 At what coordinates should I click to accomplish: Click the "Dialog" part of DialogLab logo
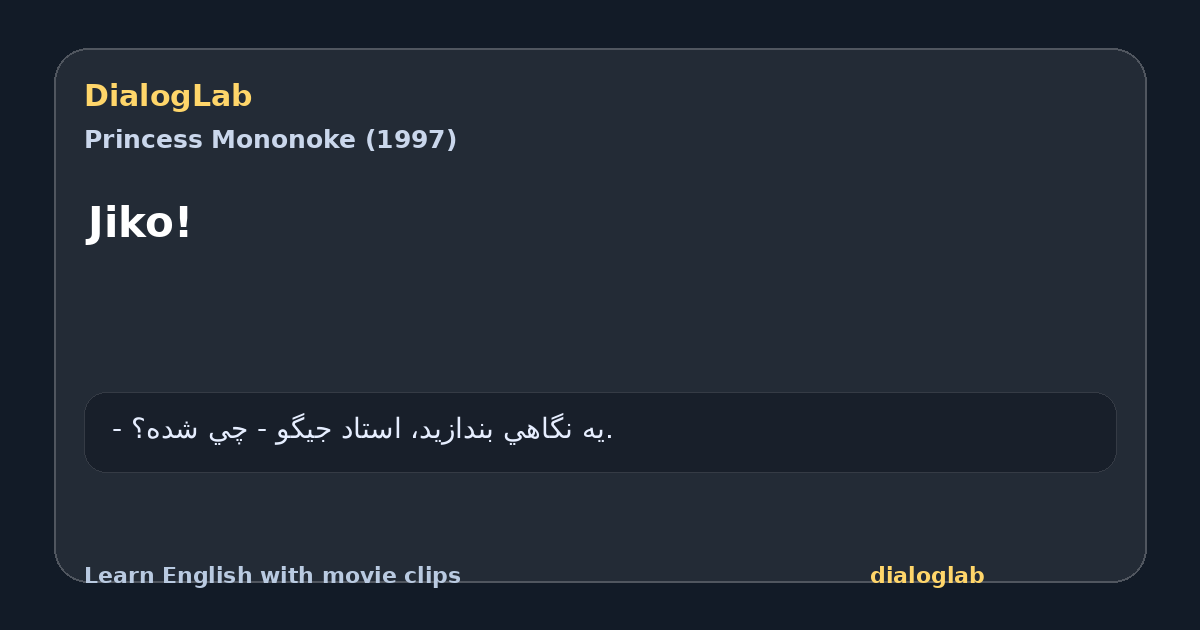139,96
